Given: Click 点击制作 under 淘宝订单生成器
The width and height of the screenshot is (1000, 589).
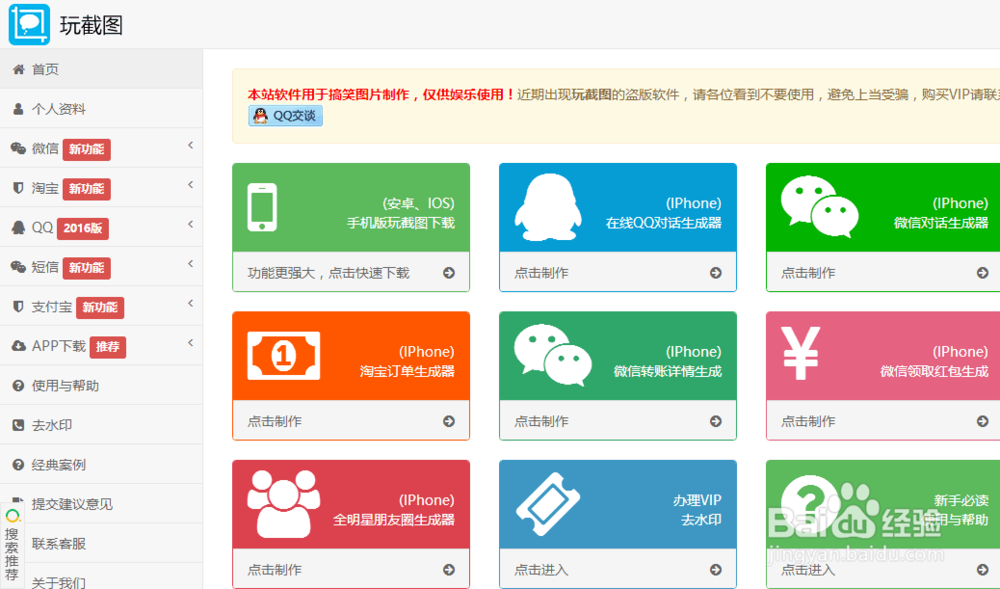Looking at the screenshot, I should pyautogui.click(x=275, y=421).
